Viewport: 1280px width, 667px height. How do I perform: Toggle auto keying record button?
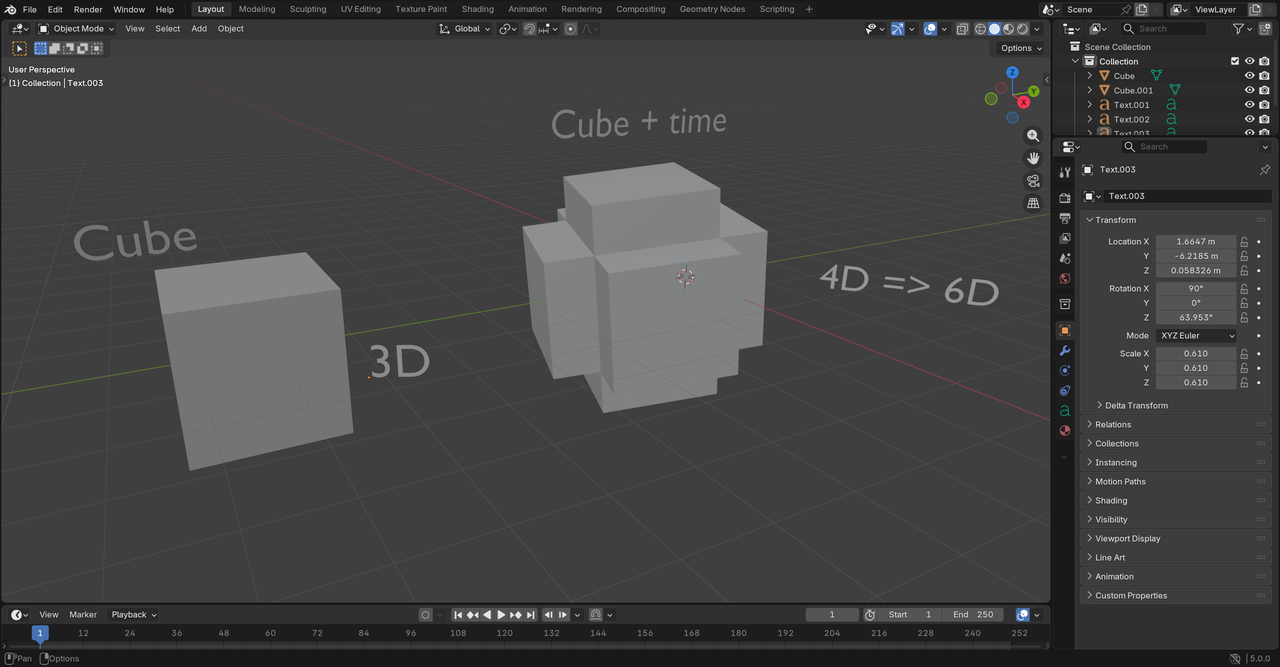click(425, 615)
